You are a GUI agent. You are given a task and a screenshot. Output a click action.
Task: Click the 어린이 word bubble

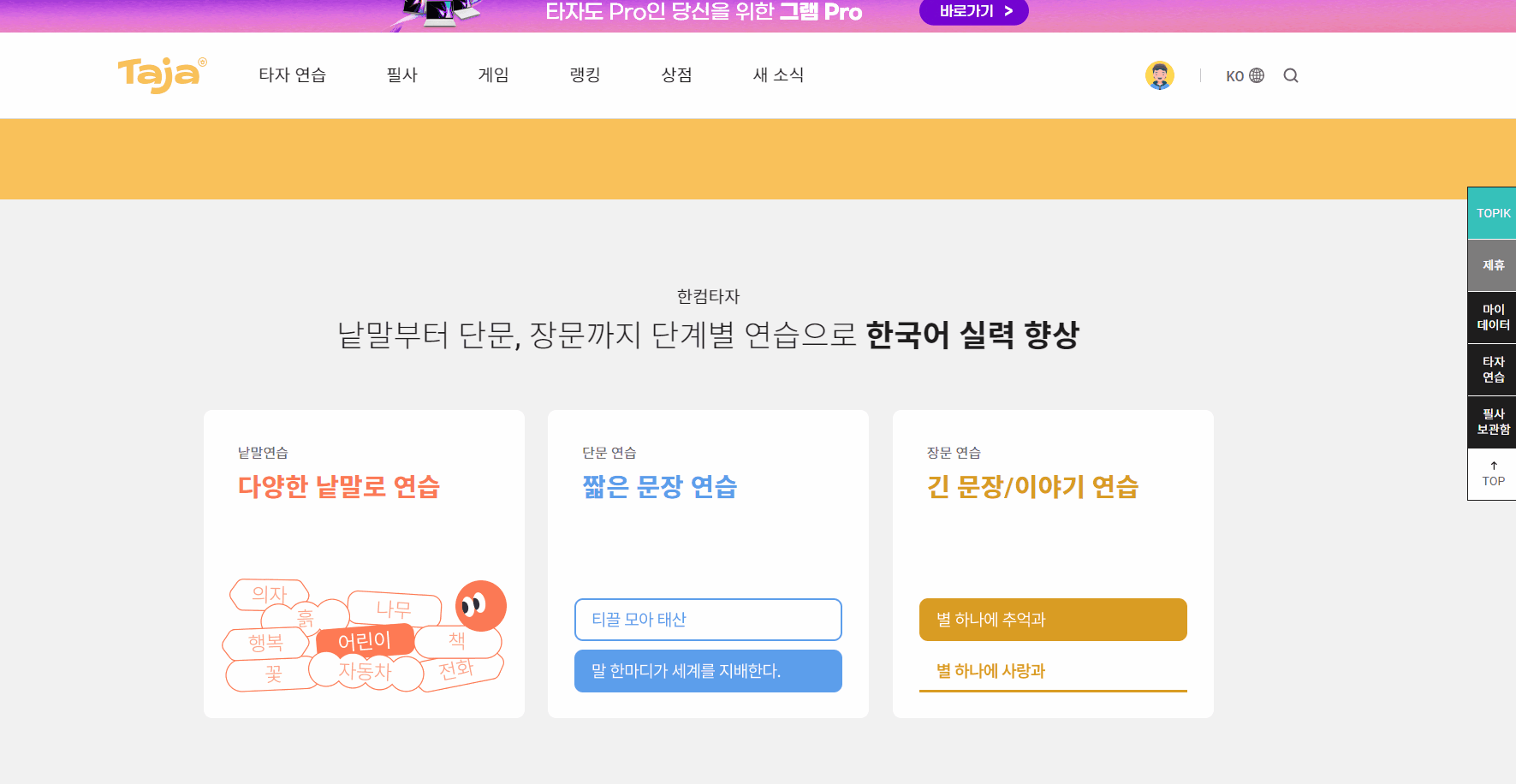click(x=365, y=641)
